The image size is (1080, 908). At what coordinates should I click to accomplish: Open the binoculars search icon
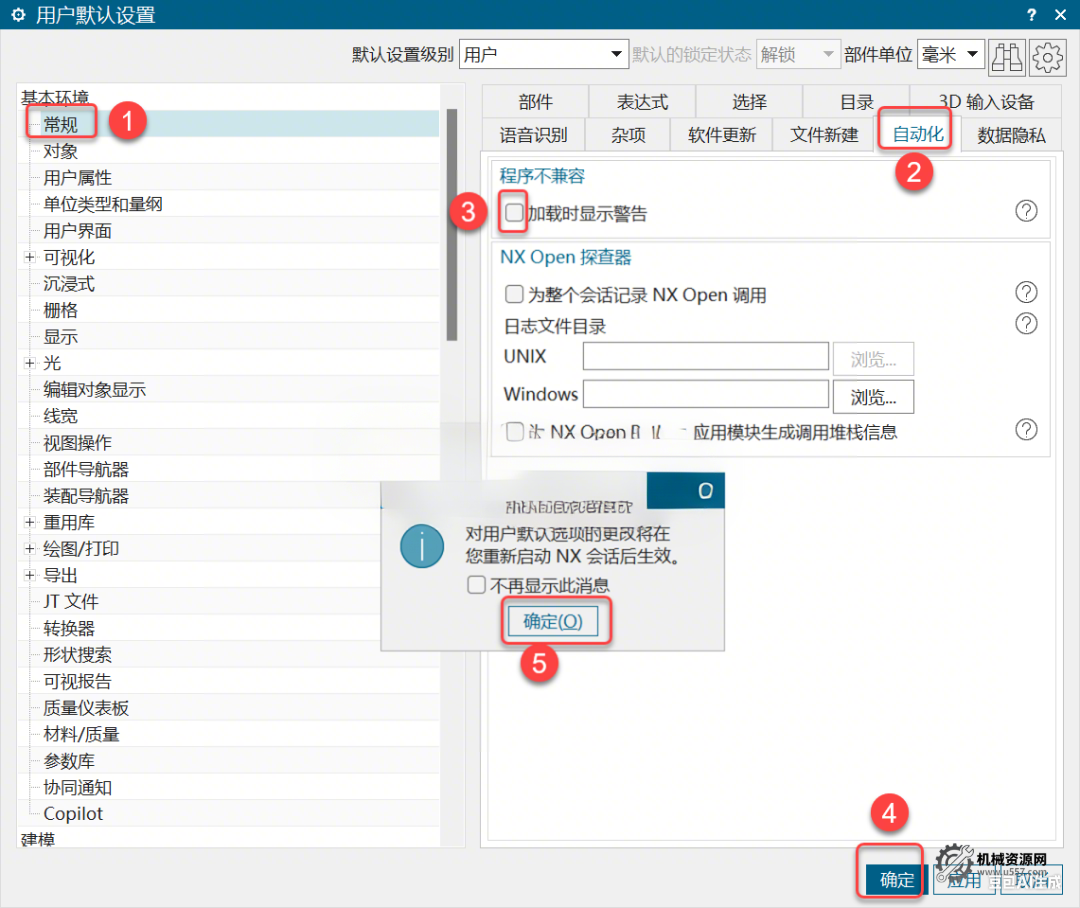pos(1007,57)
